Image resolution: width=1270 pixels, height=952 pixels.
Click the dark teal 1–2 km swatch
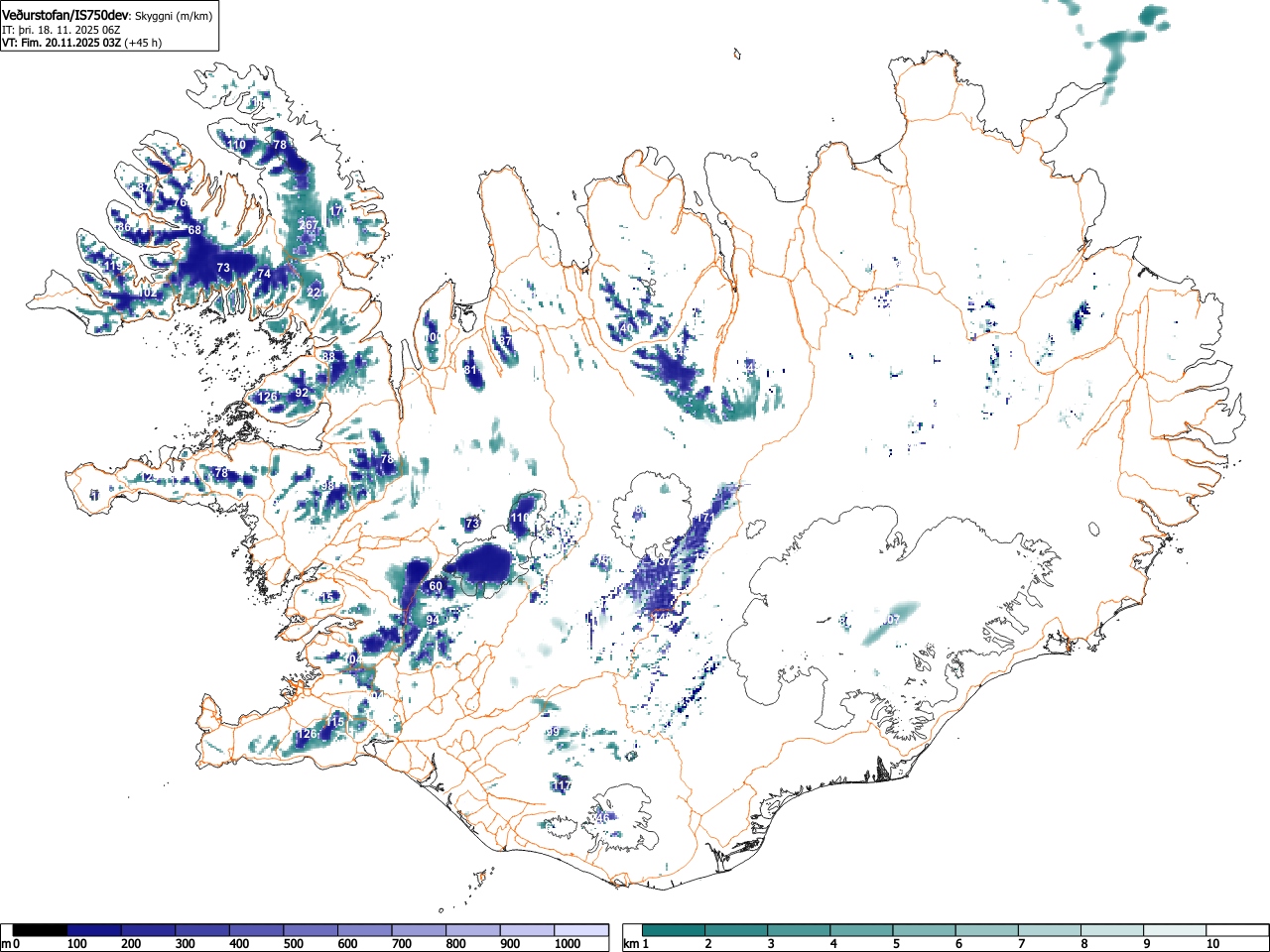(674, 930)
